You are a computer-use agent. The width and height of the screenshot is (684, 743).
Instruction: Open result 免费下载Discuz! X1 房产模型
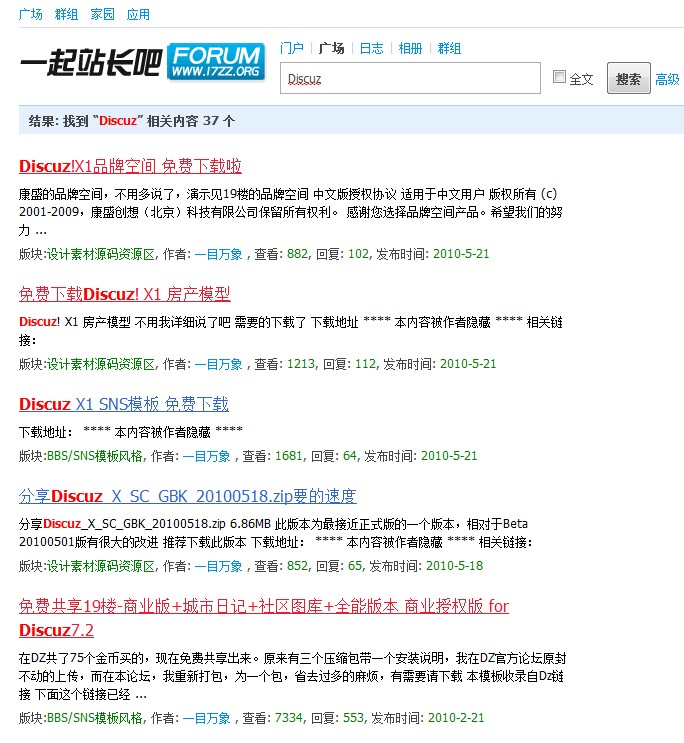click(125, 294)
